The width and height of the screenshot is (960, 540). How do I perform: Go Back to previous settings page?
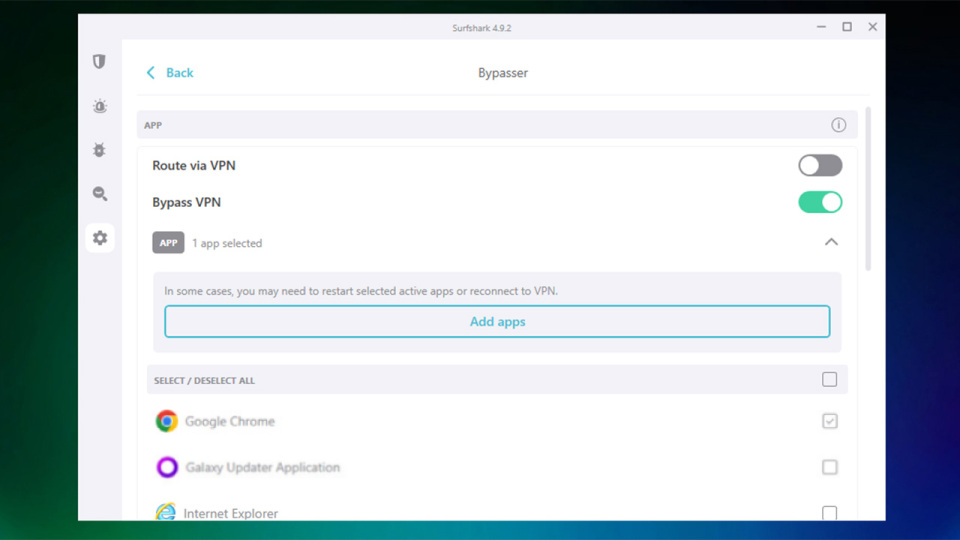170,73
